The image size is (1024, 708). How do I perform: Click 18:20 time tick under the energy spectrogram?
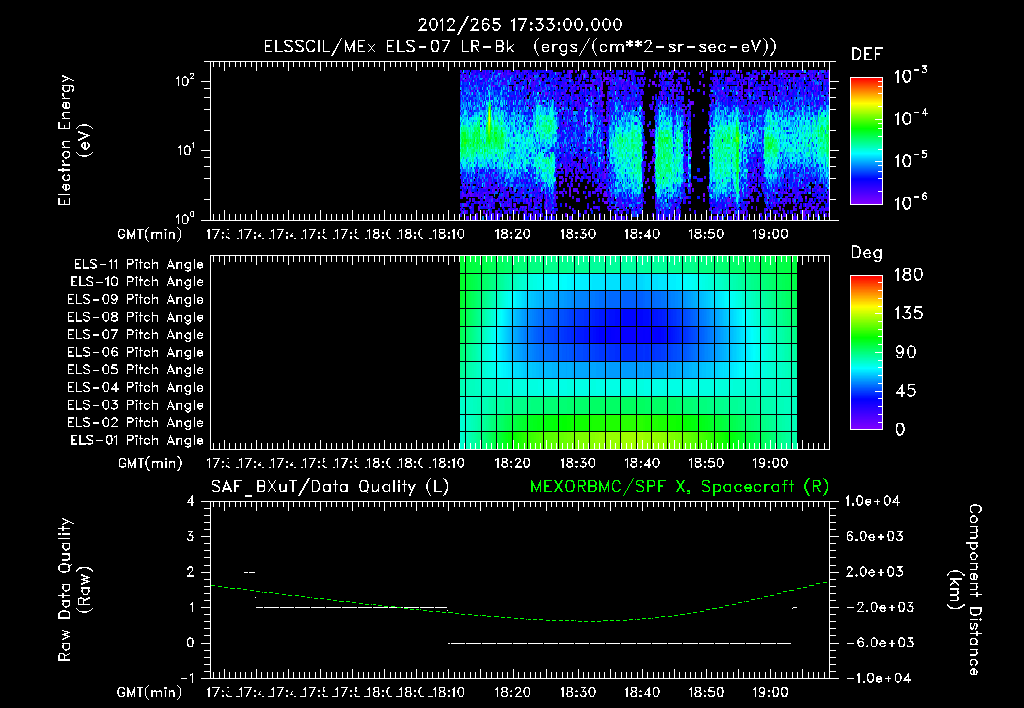512,234
